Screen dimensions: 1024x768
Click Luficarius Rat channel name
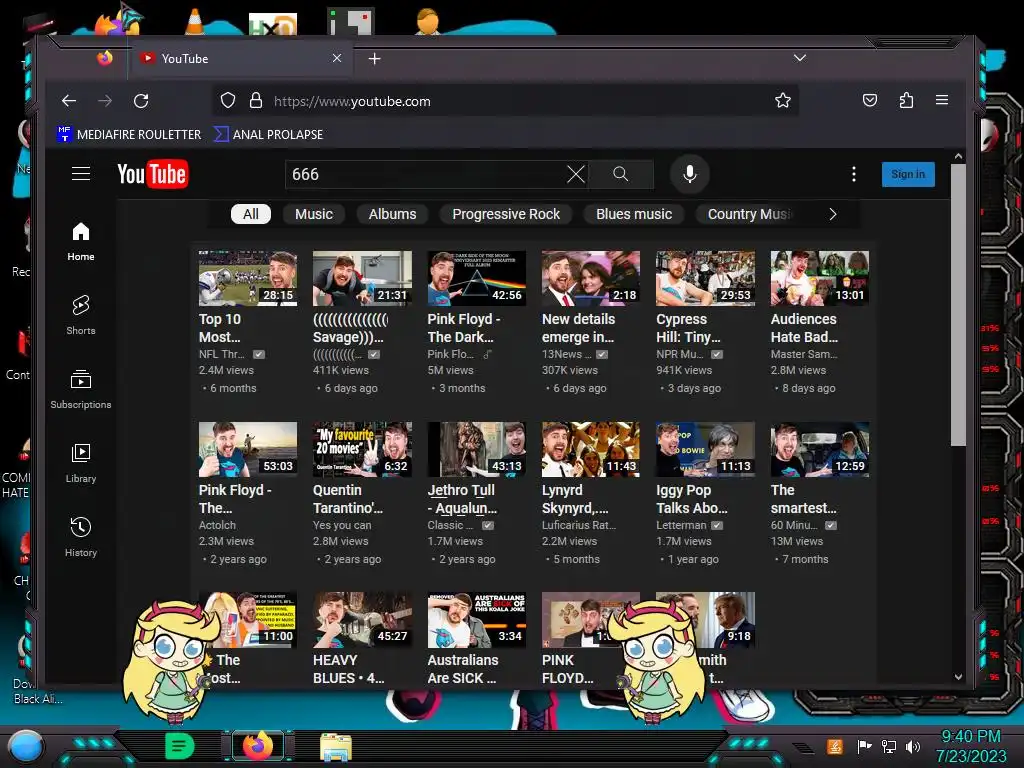pyautogui.click(x=579, y=525)
